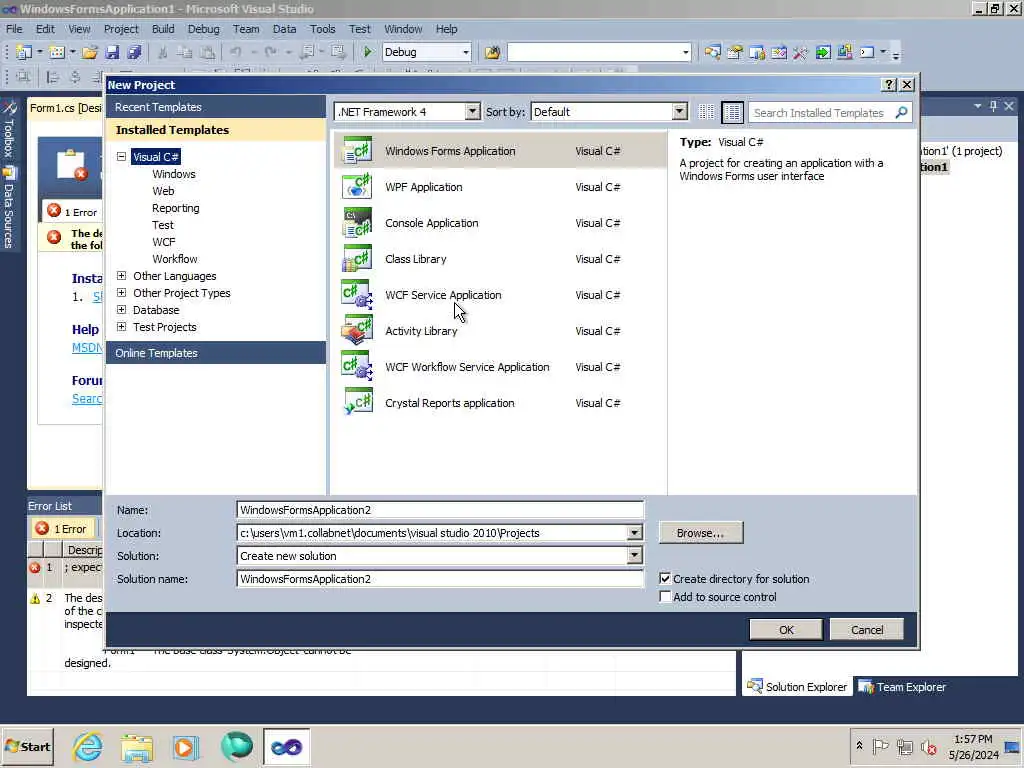Open the Location path dropdown
The height and width of the screenshot is (768, 1024).
(634, 533)
